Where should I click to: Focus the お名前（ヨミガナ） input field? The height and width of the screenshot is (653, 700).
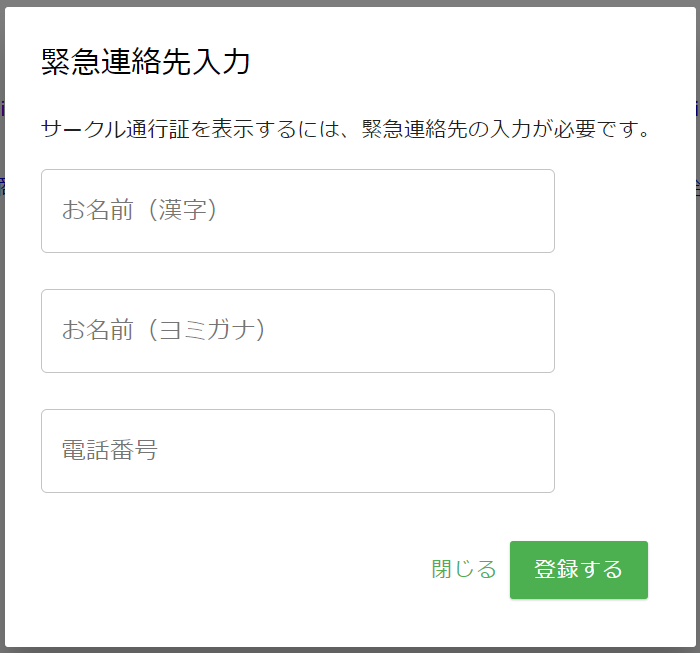click(x=298, y=331)
